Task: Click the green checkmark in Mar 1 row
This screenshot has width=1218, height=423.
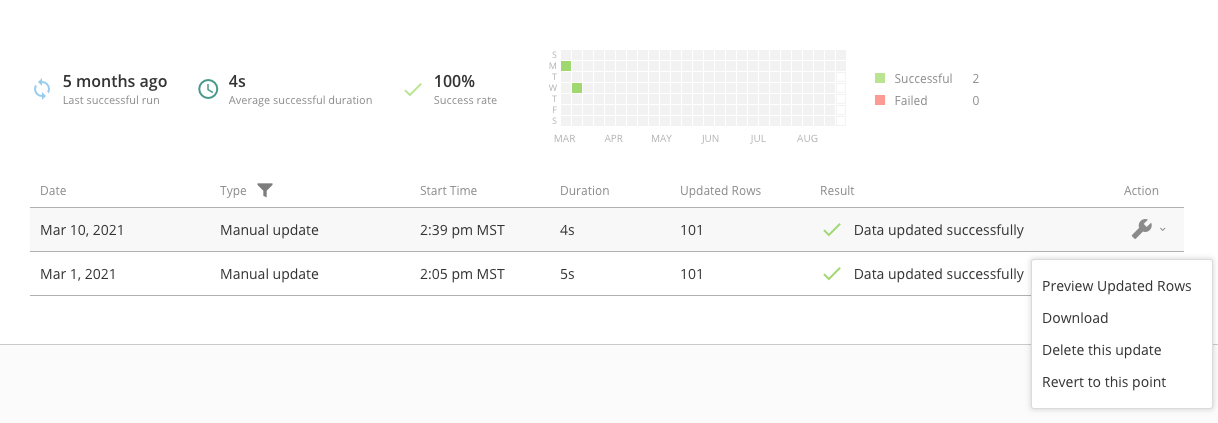Action: [831, 274]
